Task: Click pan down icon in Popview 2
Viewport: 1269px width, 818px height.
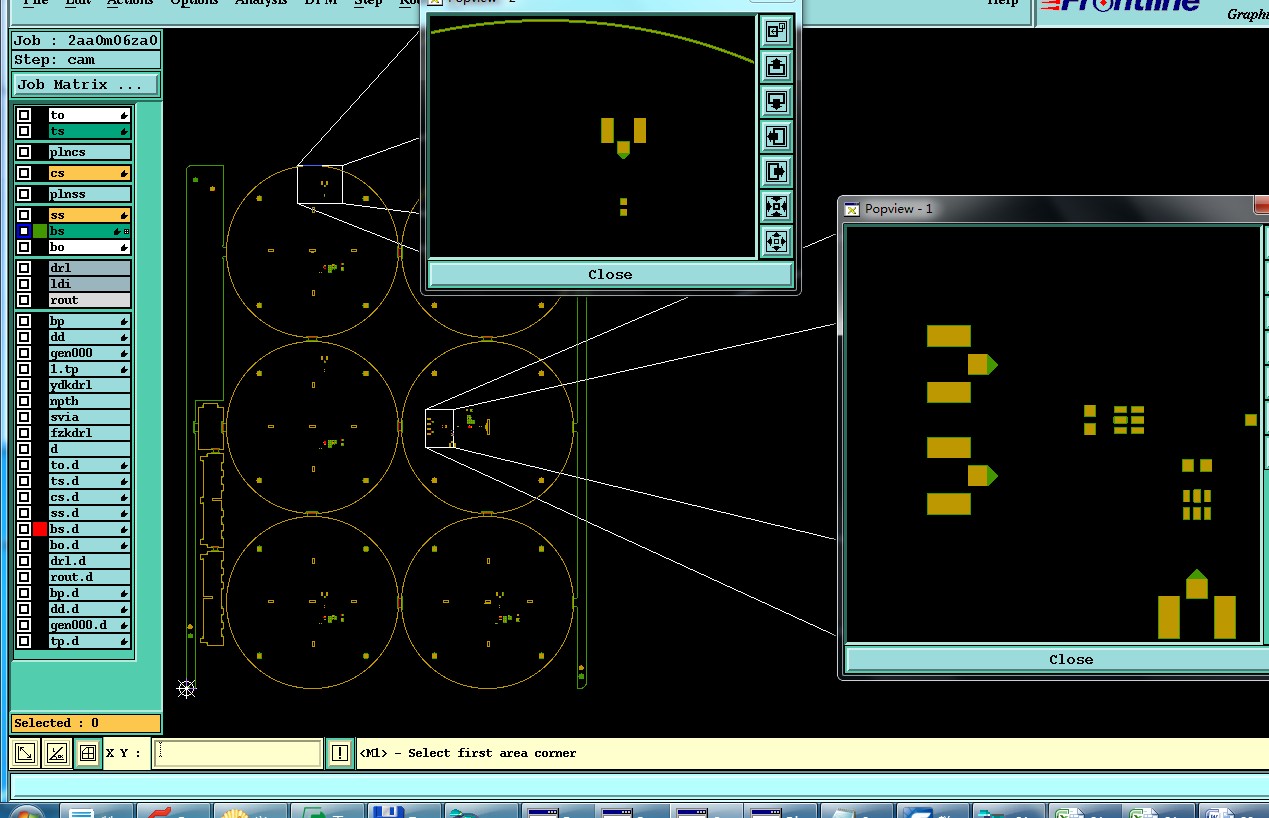Action: pyautogui.click(x=776, y=102)
